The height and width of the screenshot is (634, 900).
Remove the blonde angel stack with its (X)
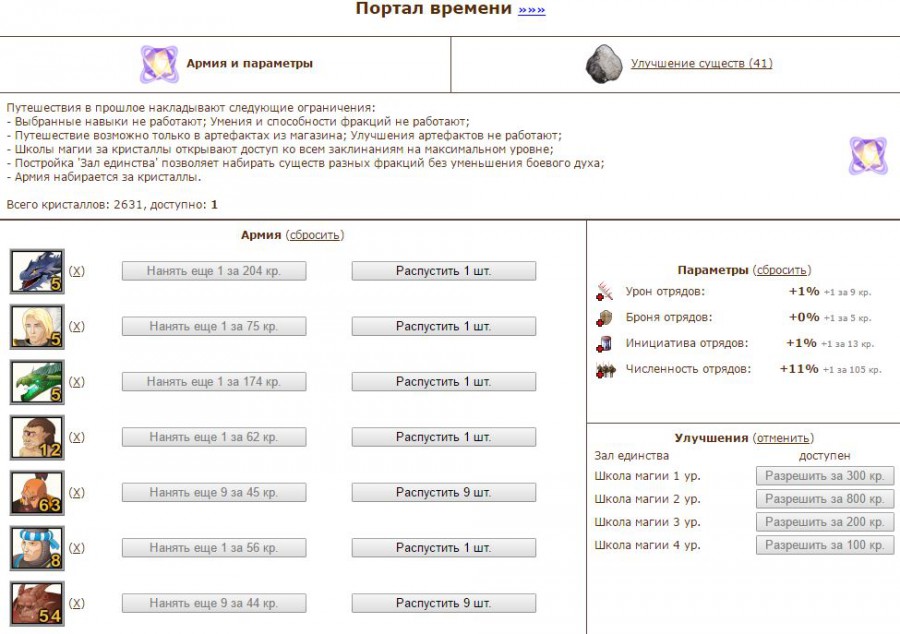[77, 326]
